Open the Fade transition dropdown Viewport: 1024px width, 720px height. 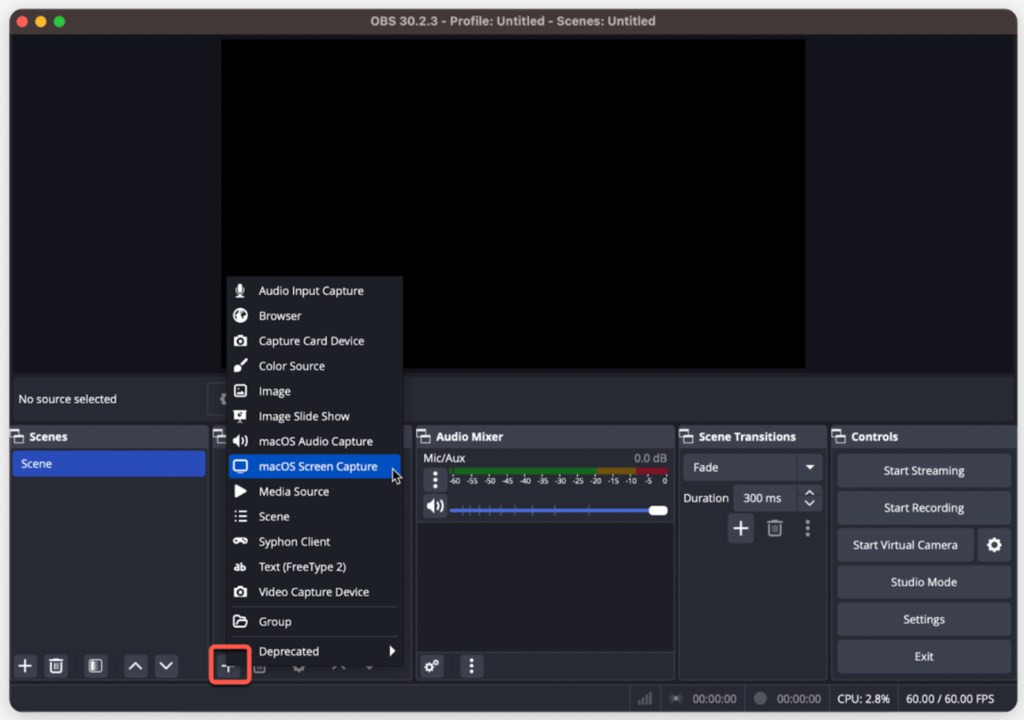752,467
